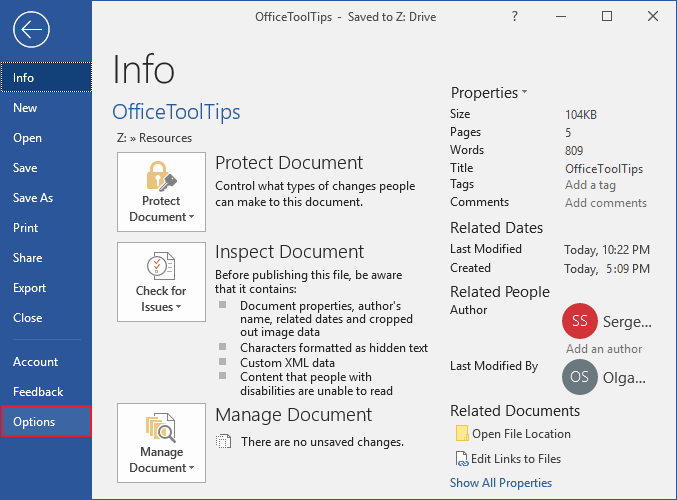Choose Close in the sidebar
The height and width of the screenshot is (500, 677).
46,318
